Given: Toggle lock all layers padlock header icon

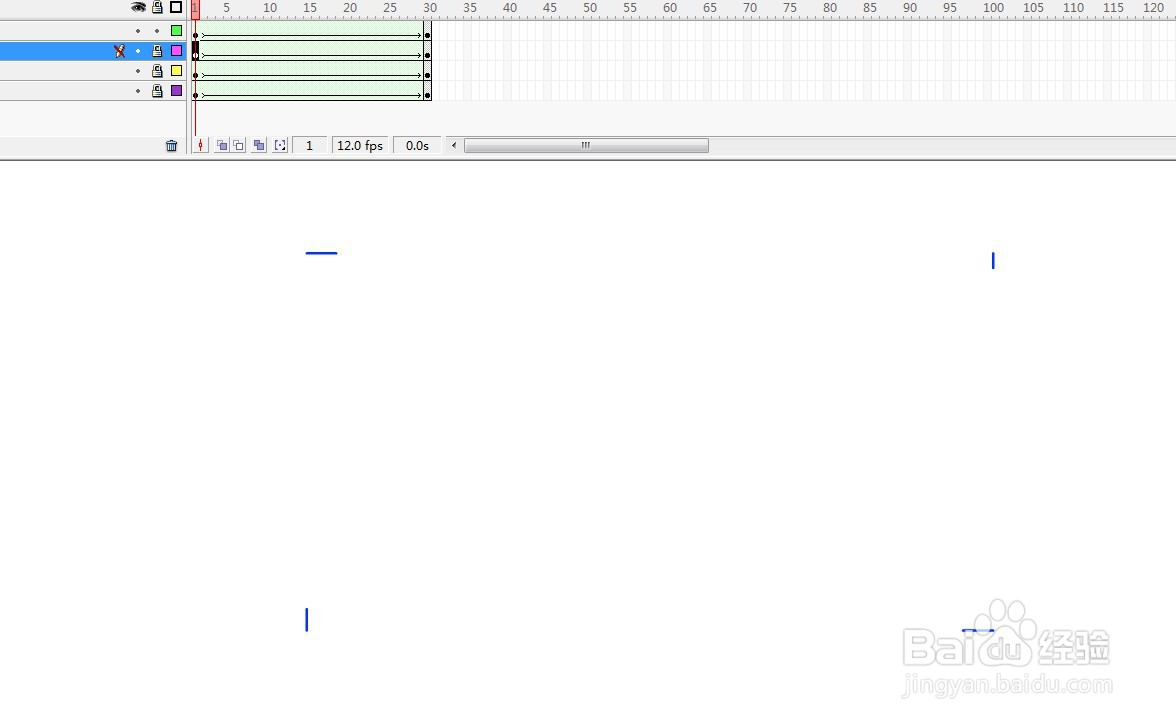Looking at the screenshot, I should click(157, 7).
